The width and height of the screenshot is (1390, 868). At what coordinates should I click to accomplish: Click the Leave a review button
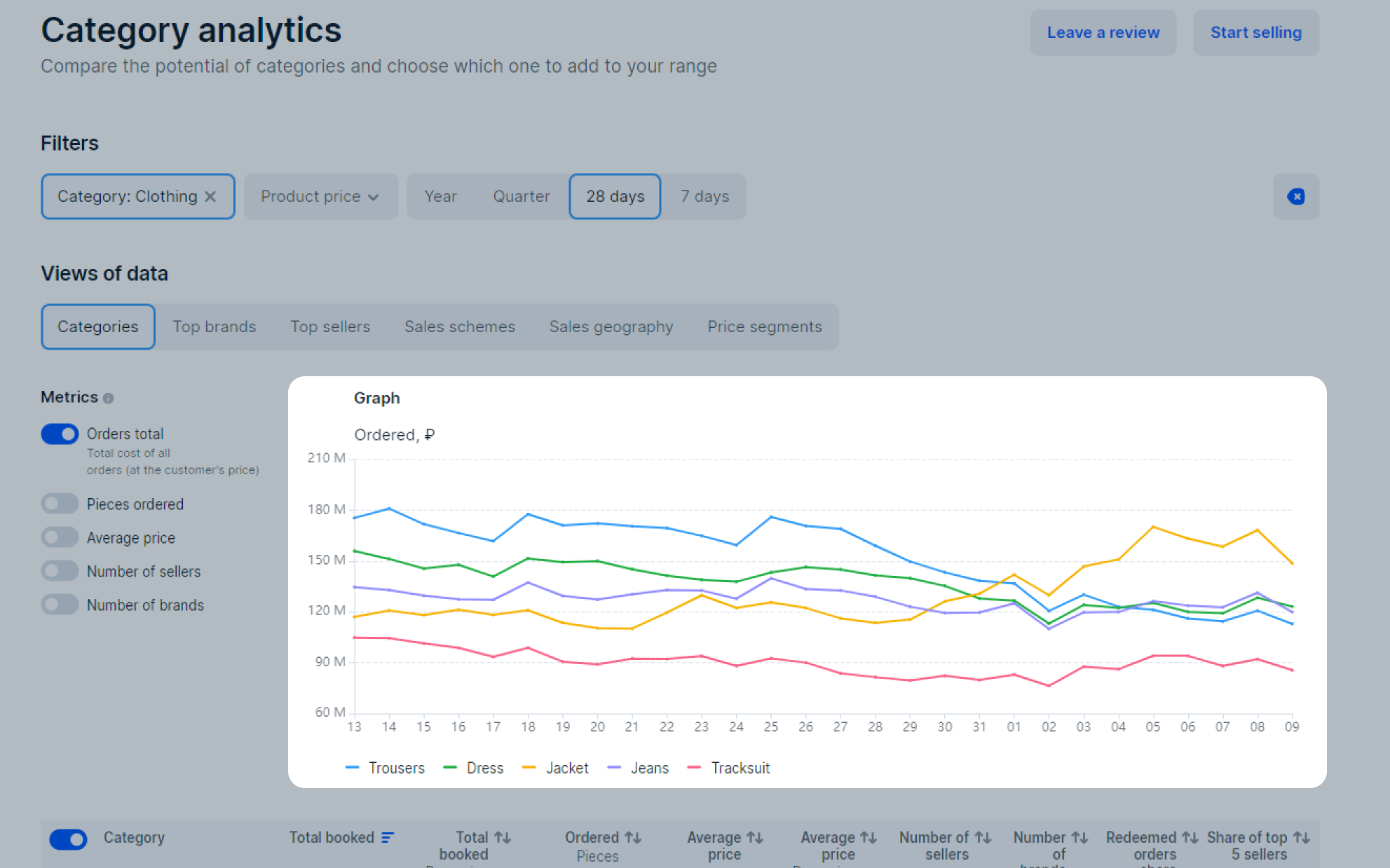tap(1103, 32)
